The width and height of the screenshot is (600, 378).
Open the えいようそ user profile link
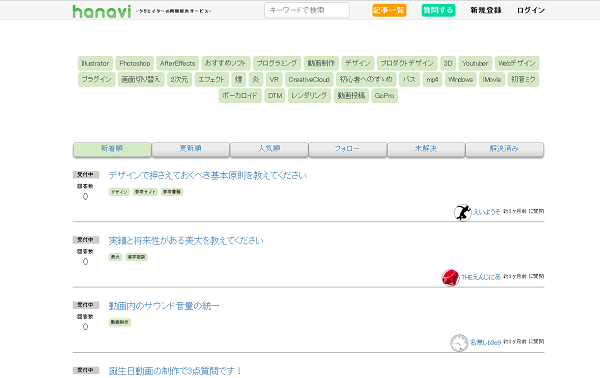coord(487,212)
